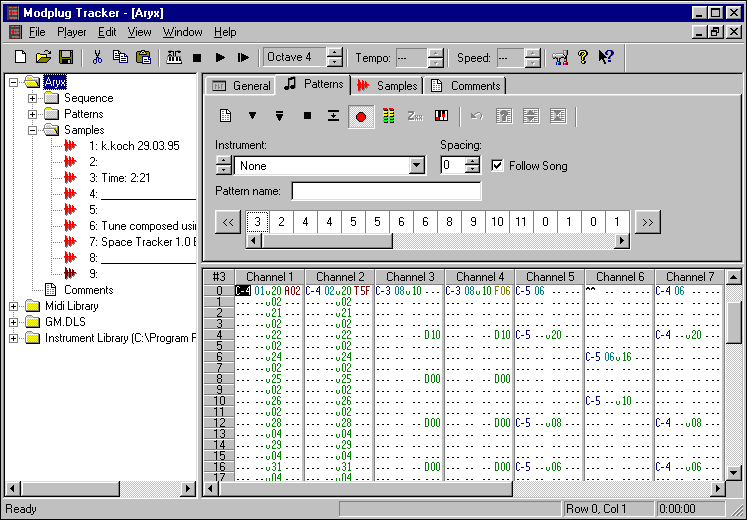The image size is (747, 520).
Task: Click the context help arrow icon
Action: click(x=605, y=58)
